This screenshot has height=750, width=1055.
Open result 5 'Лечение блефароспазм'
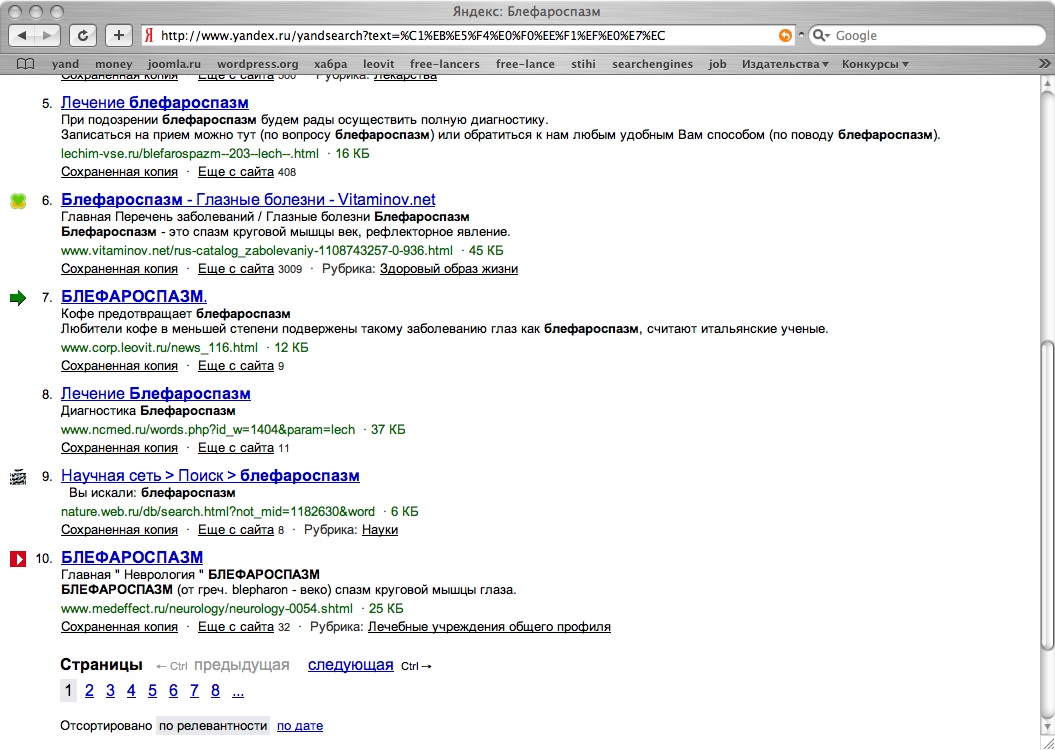pos(155,103)
